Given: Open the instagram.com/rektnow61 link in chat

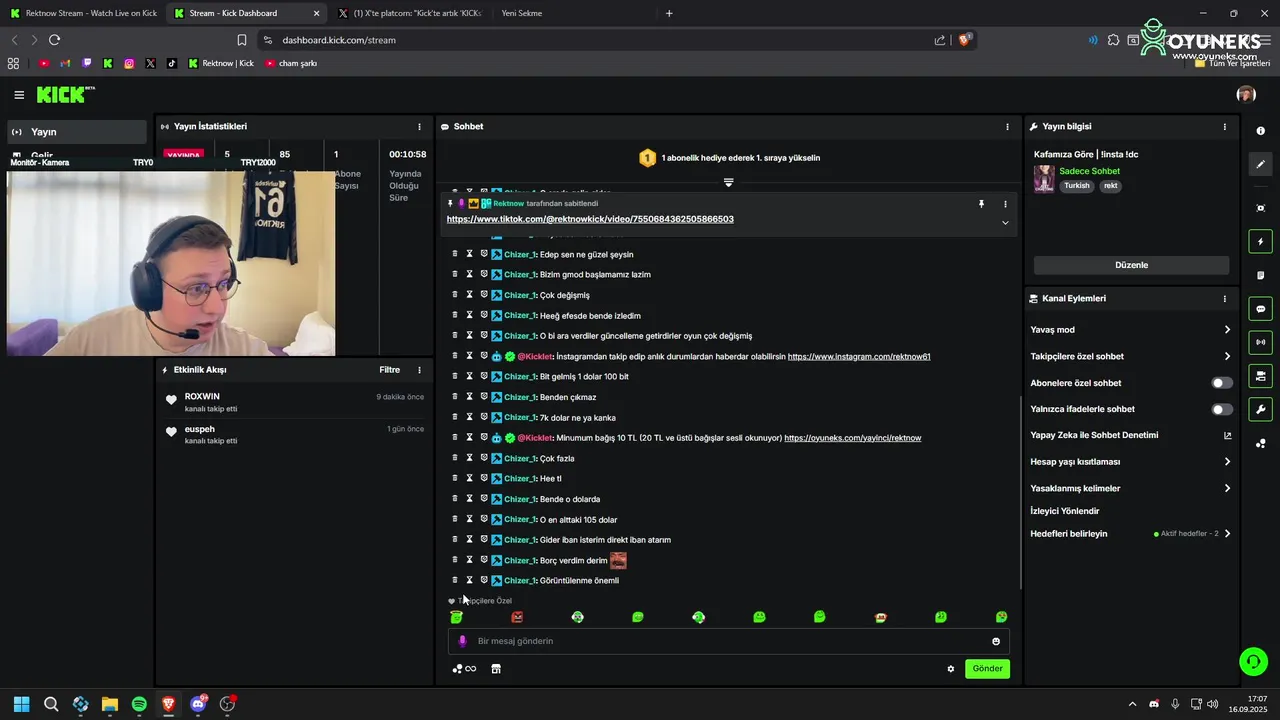Looking at the screenshot, I should (859, 356).
